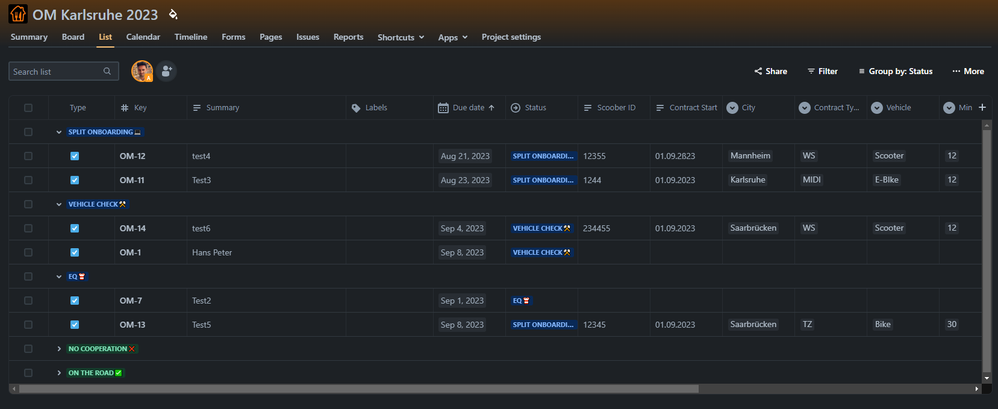This screenshot has width=998, height=409.
Task: Select the checkbox for row OM-14
Action: [x=28, y=228]
